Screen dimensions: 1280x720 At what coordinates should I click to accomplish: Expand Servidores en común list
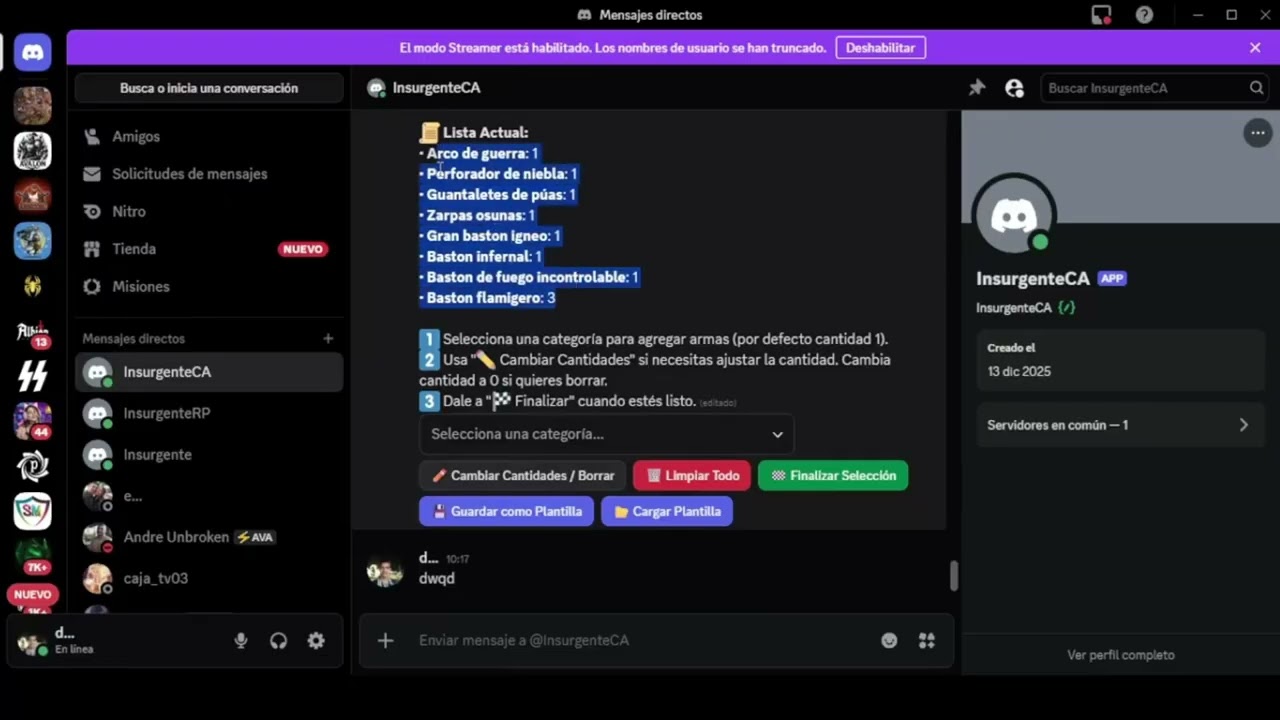pyautogui.click(x=1118, y=425)
